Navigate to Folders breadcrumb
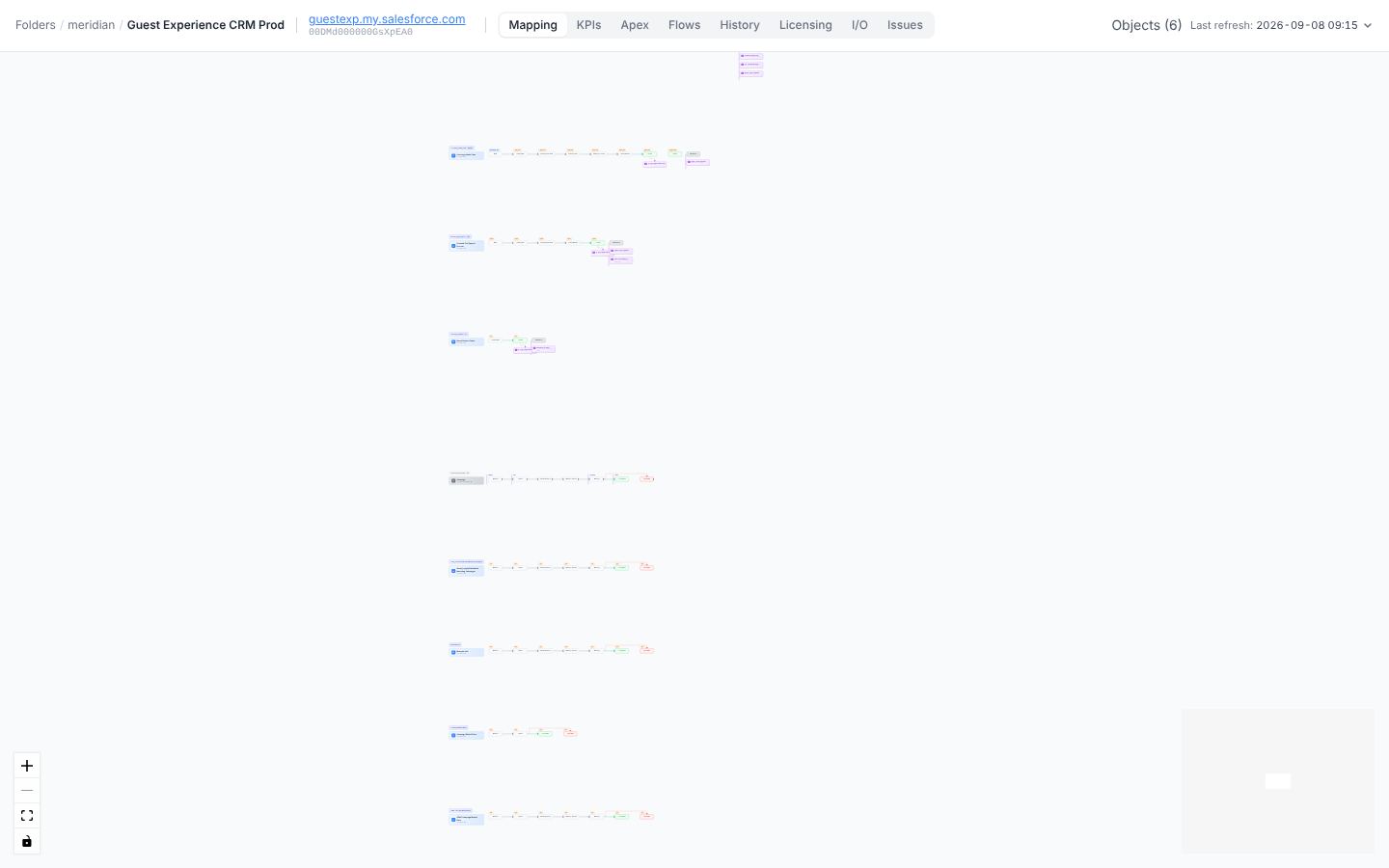The image size is (1389, 868). pyautogui.click(x=36, y=25)
